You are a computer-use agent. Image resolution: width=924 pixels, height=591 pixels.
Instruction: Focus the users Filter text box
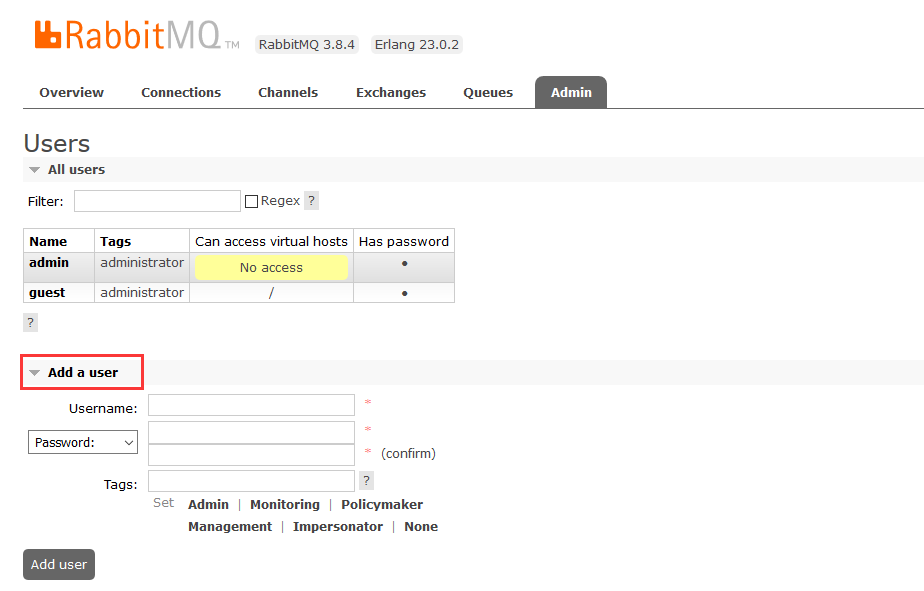(157, 201)
